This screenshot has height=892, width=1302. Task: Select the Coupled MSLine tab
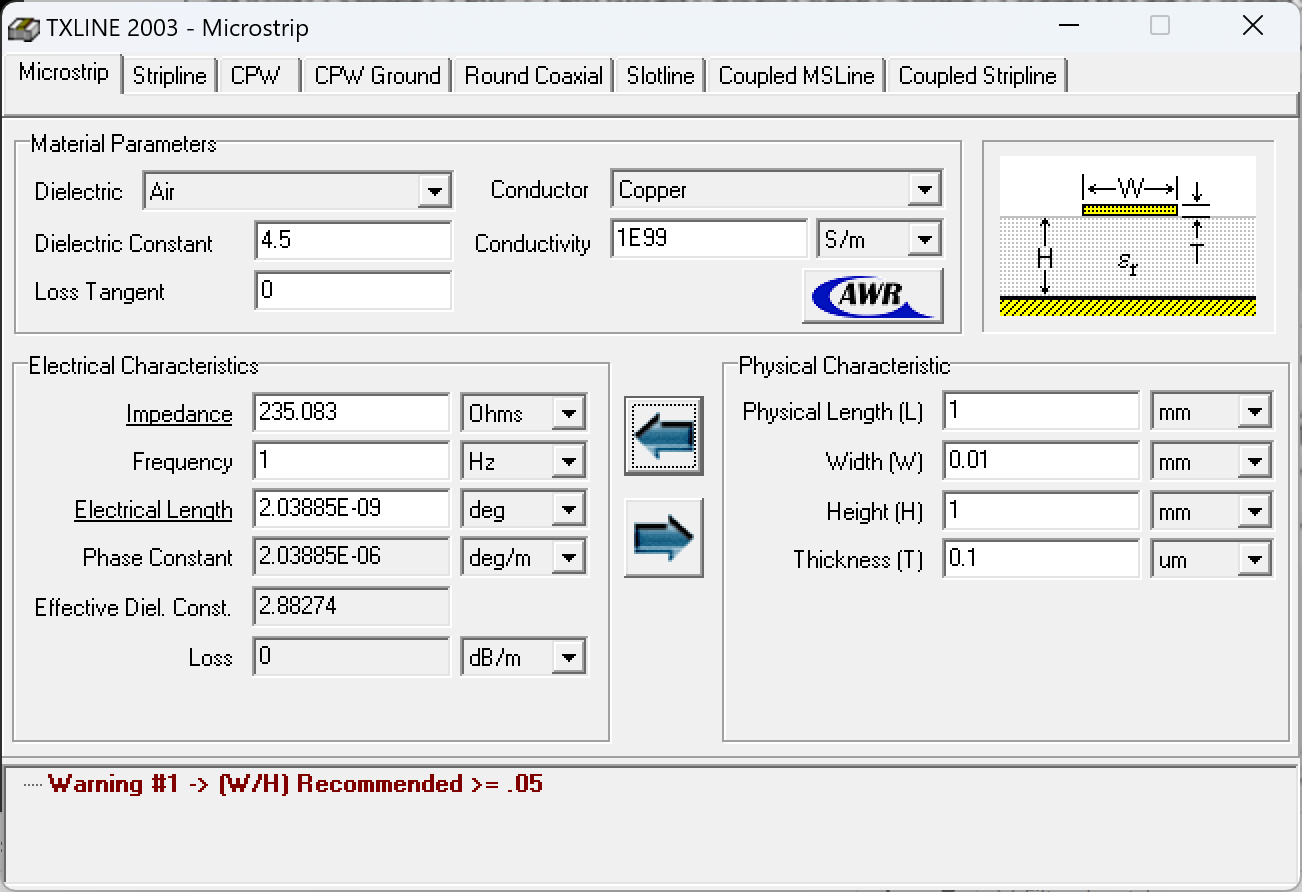click(x=796, y=76)
